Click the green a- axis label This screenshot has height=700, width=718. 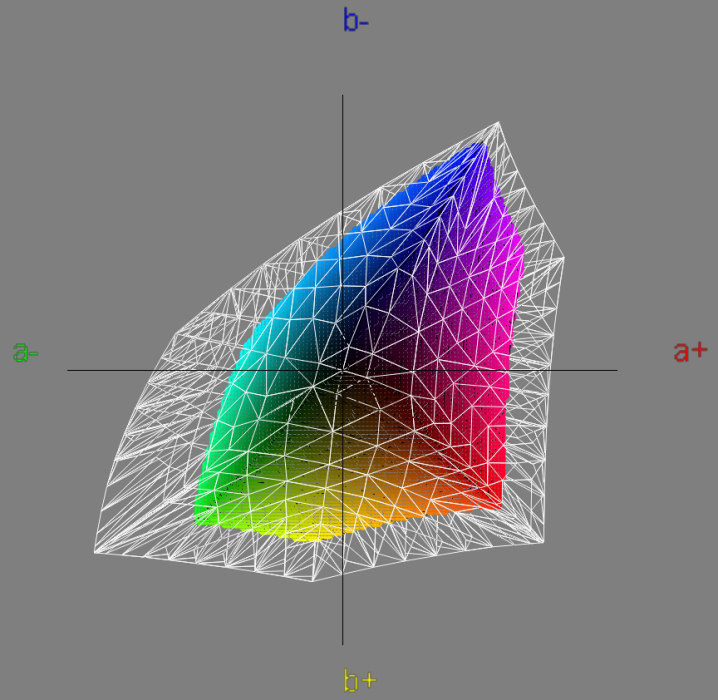pos(26,352)
